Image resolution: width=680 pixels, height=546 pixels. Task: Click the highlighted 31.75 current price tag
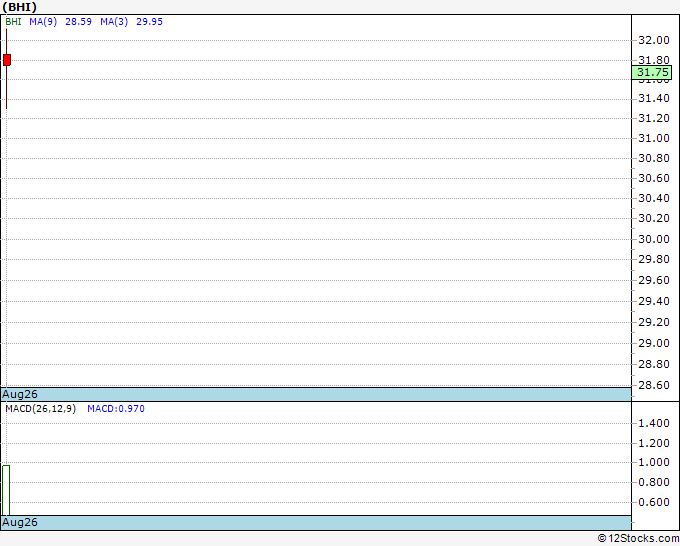click(x=651, y=72)
